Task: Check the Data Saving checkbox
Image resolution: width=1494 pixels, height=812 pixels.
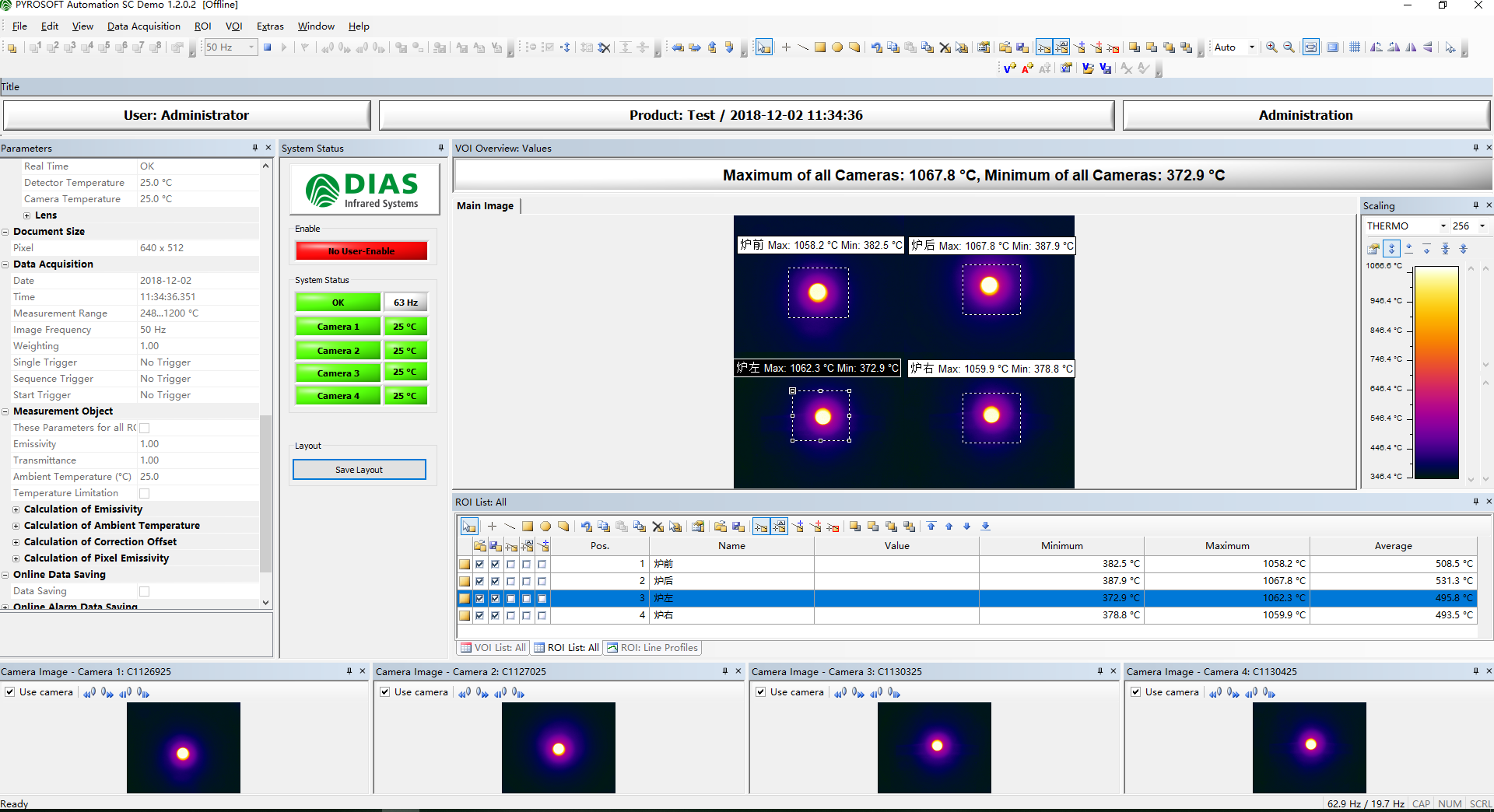Action: pos(145,591)
